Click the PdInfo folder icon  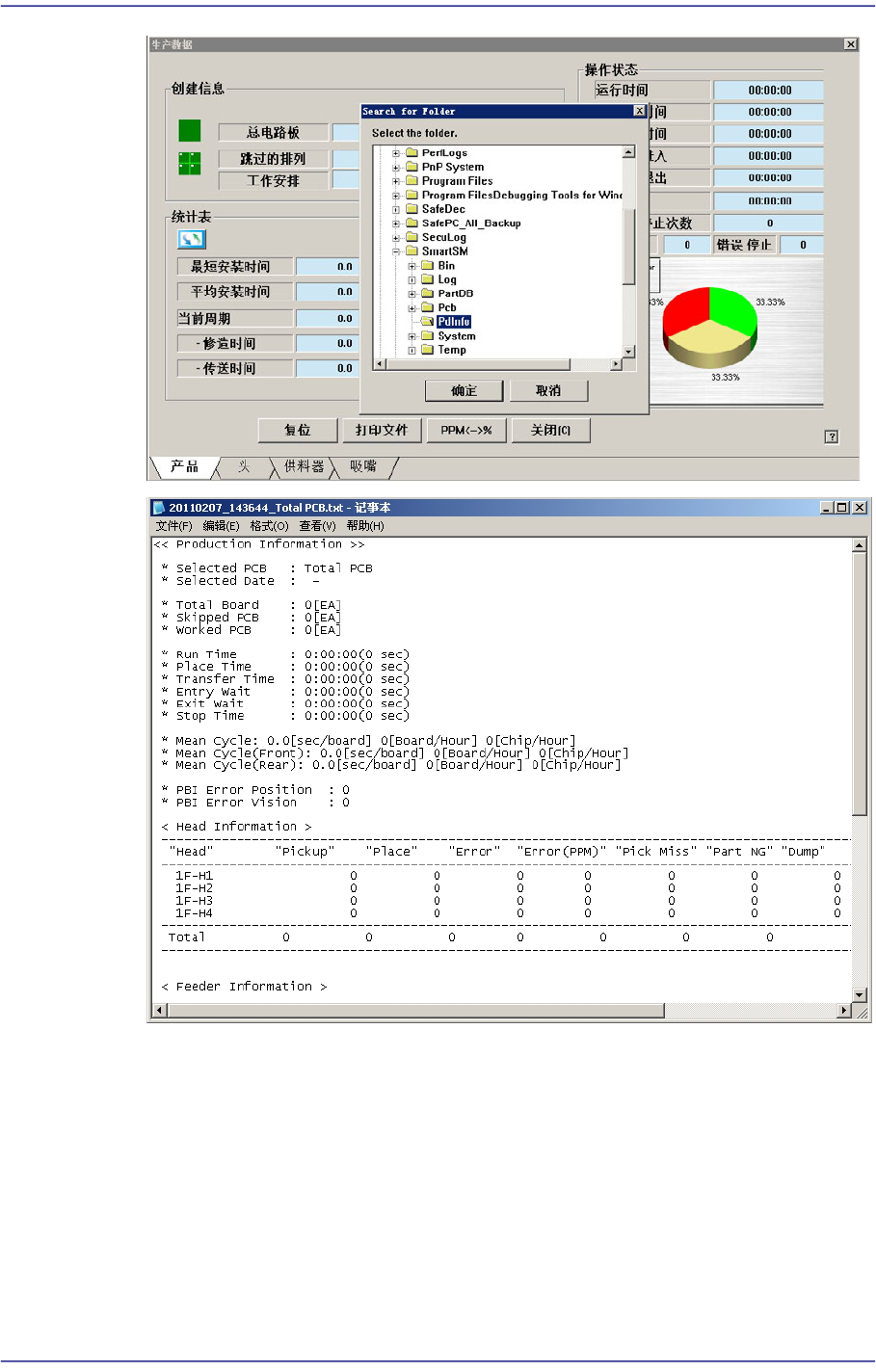point(428,322)
